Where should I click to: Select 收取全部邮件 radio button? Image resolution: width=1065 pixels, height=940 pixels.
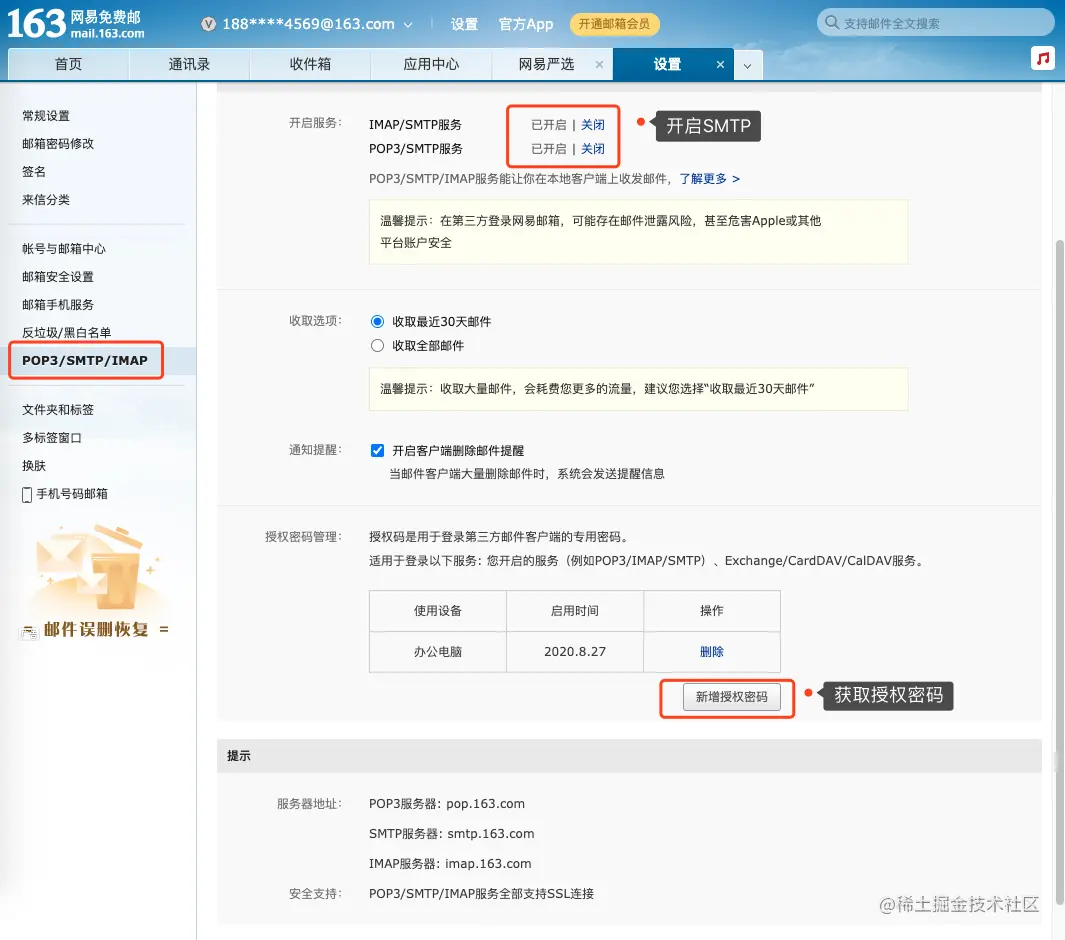(378, 346)
